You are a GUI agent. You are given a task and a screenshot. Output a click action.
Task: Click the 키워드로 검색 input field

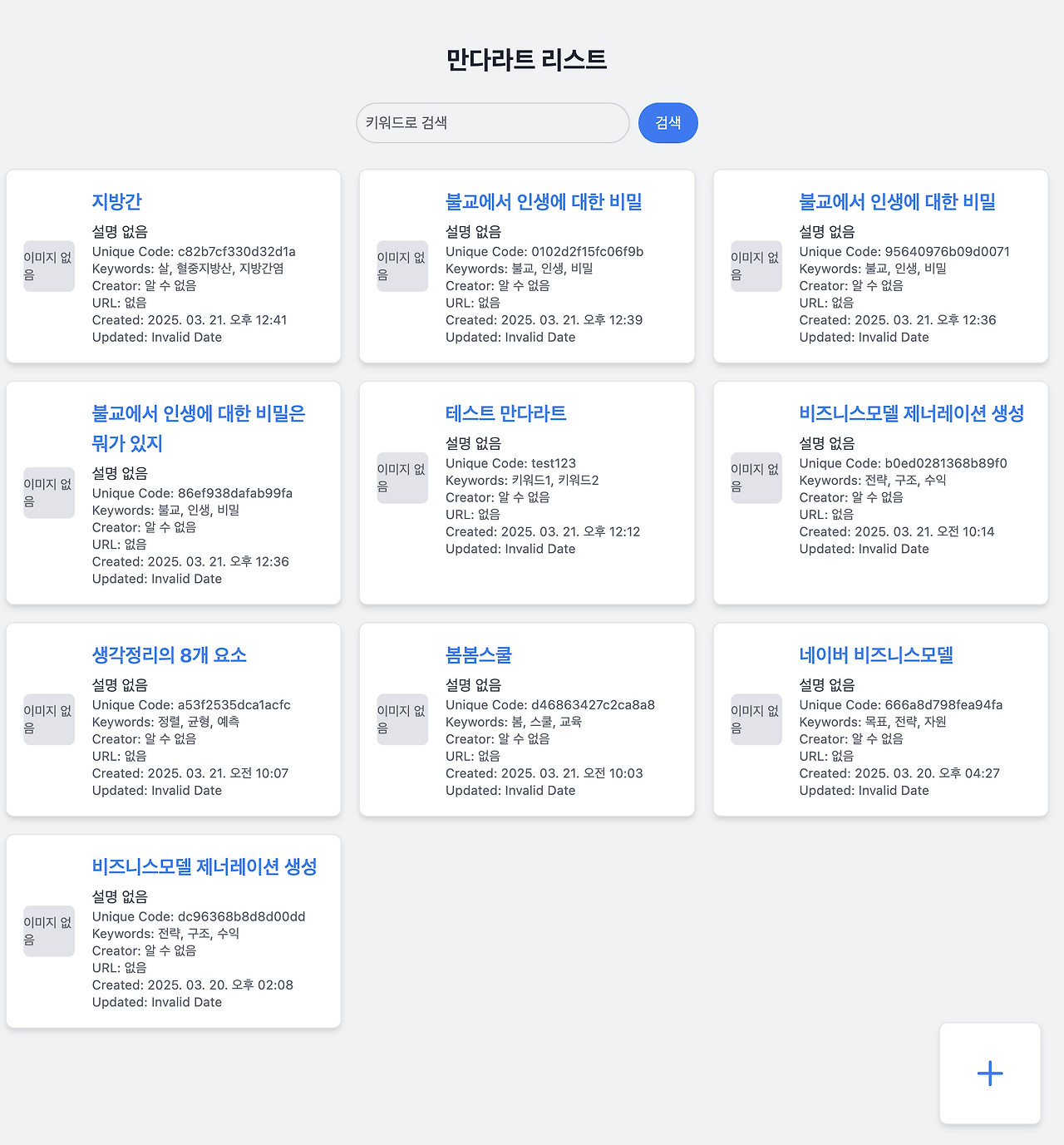492,122
